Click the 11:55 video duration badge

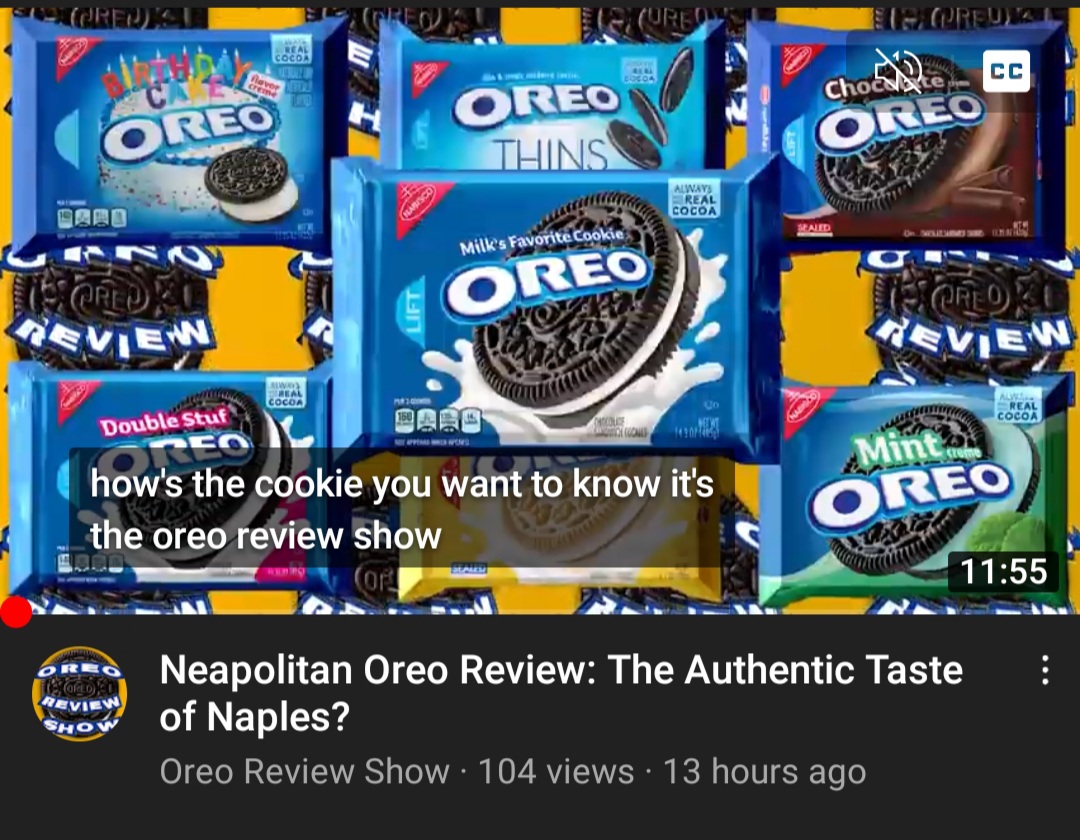[x=1004, y=571]
